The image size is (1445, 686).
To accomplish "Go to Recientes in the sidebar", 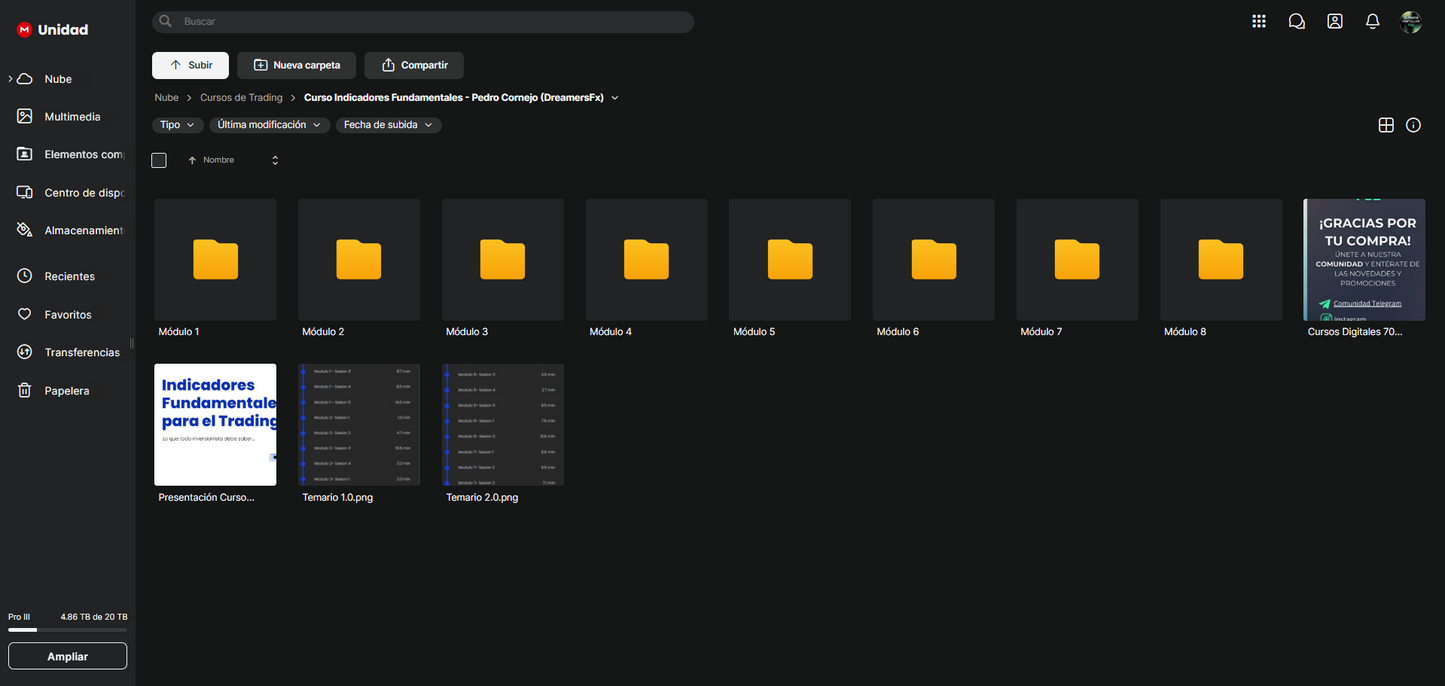I will (69, 276).
